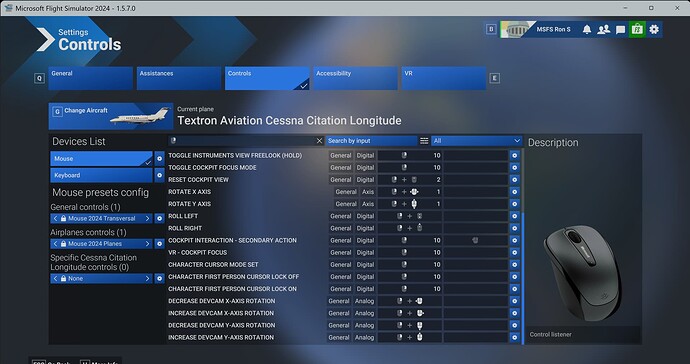Click gear icon next to Mouse device
Viewport: 690px width, 364px height.
[159, 158]
